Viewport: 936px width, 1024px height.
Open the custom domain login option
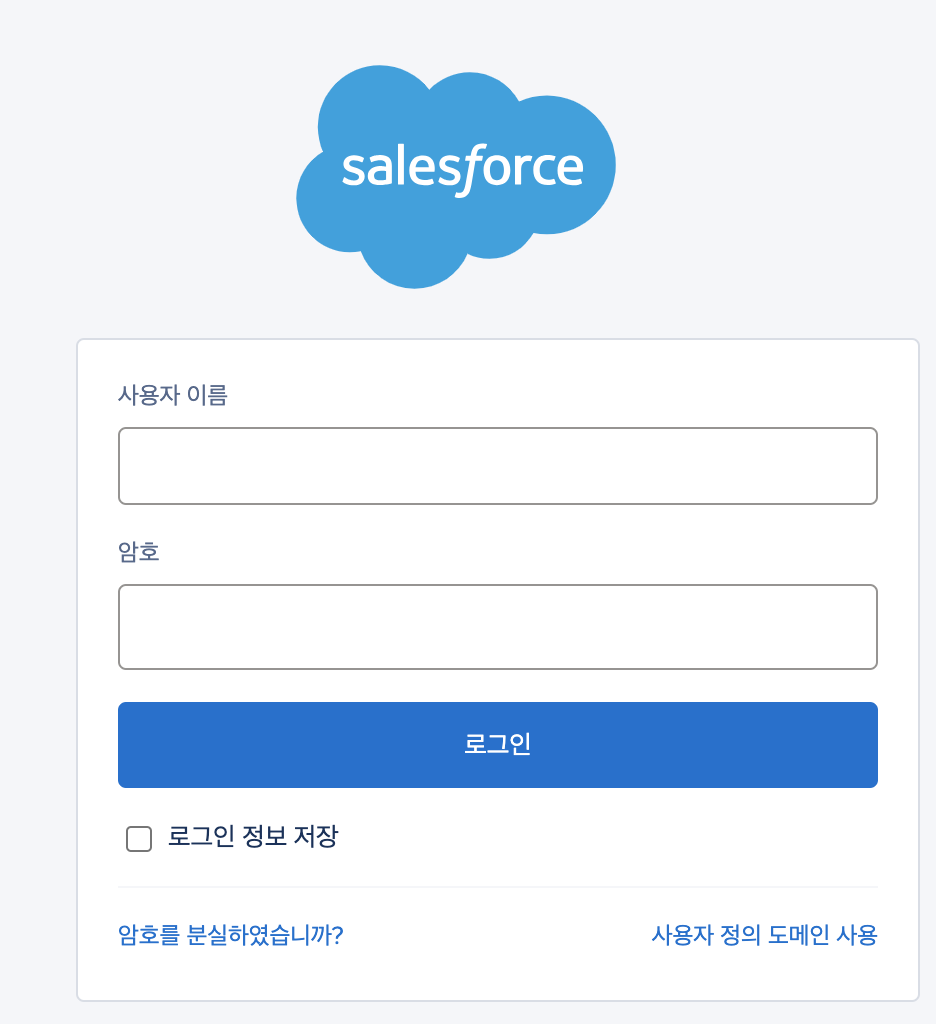(765, 934)
